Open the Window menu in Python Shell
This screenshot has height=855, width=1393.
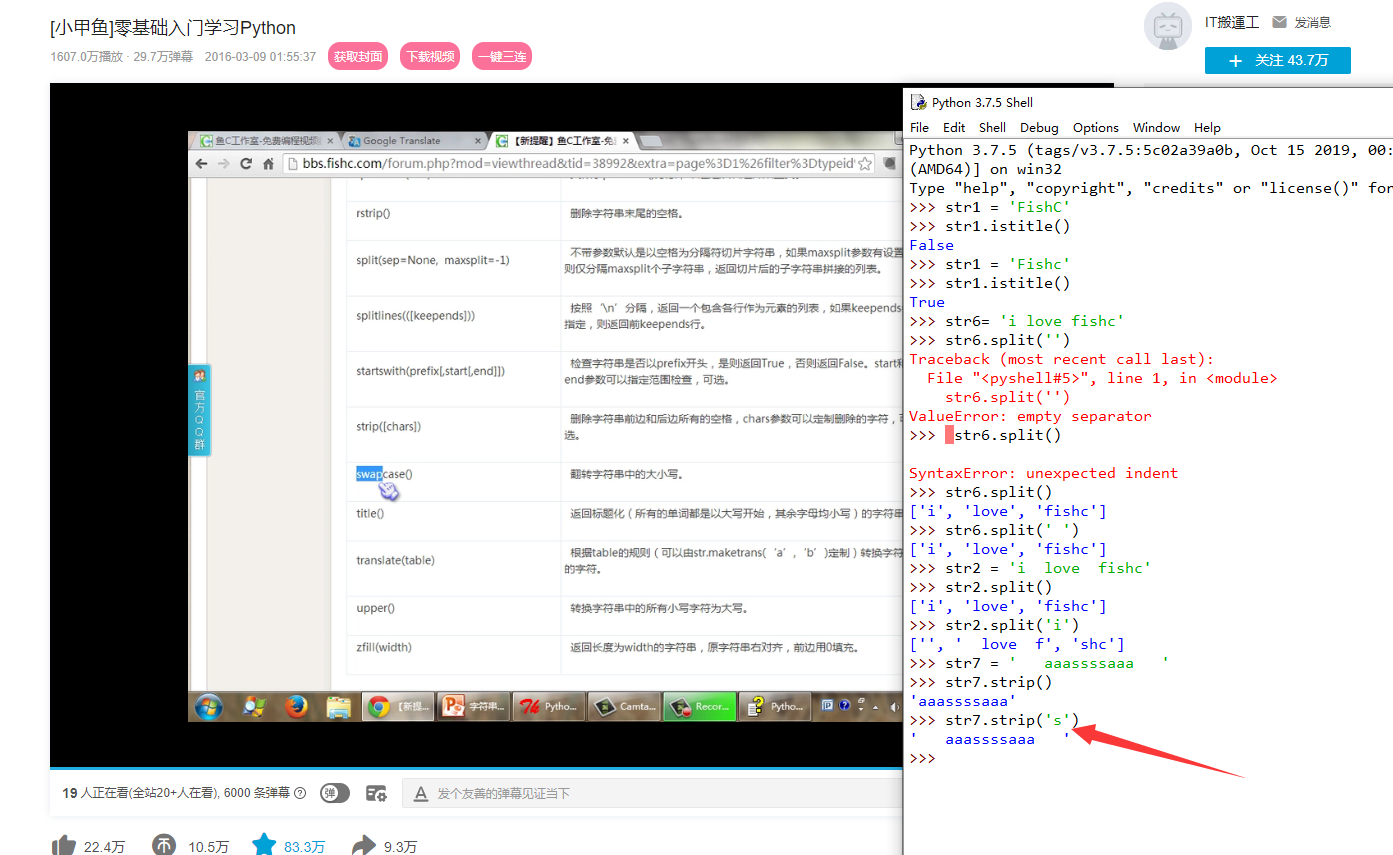[x=1156, y=127]
